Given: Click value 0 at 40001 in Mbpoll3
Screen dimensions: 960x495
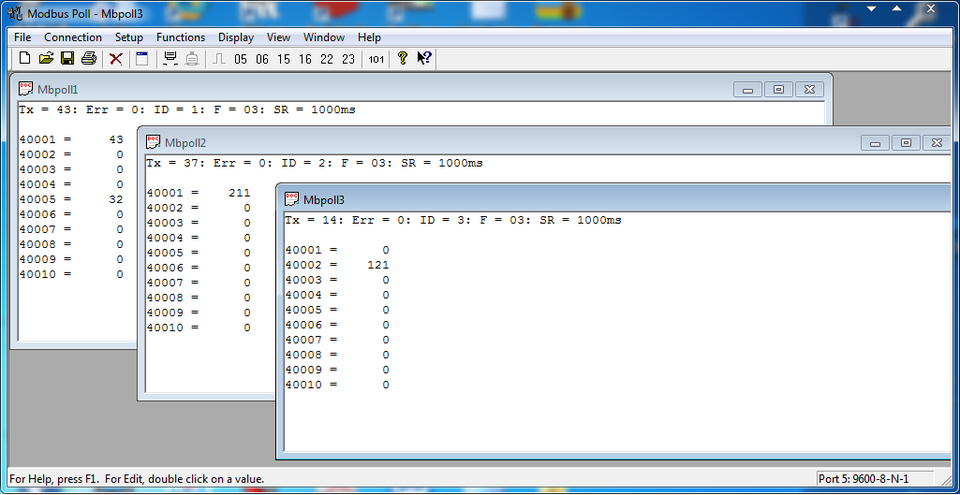Looking at the screenshot, I should tap(386, 250).
